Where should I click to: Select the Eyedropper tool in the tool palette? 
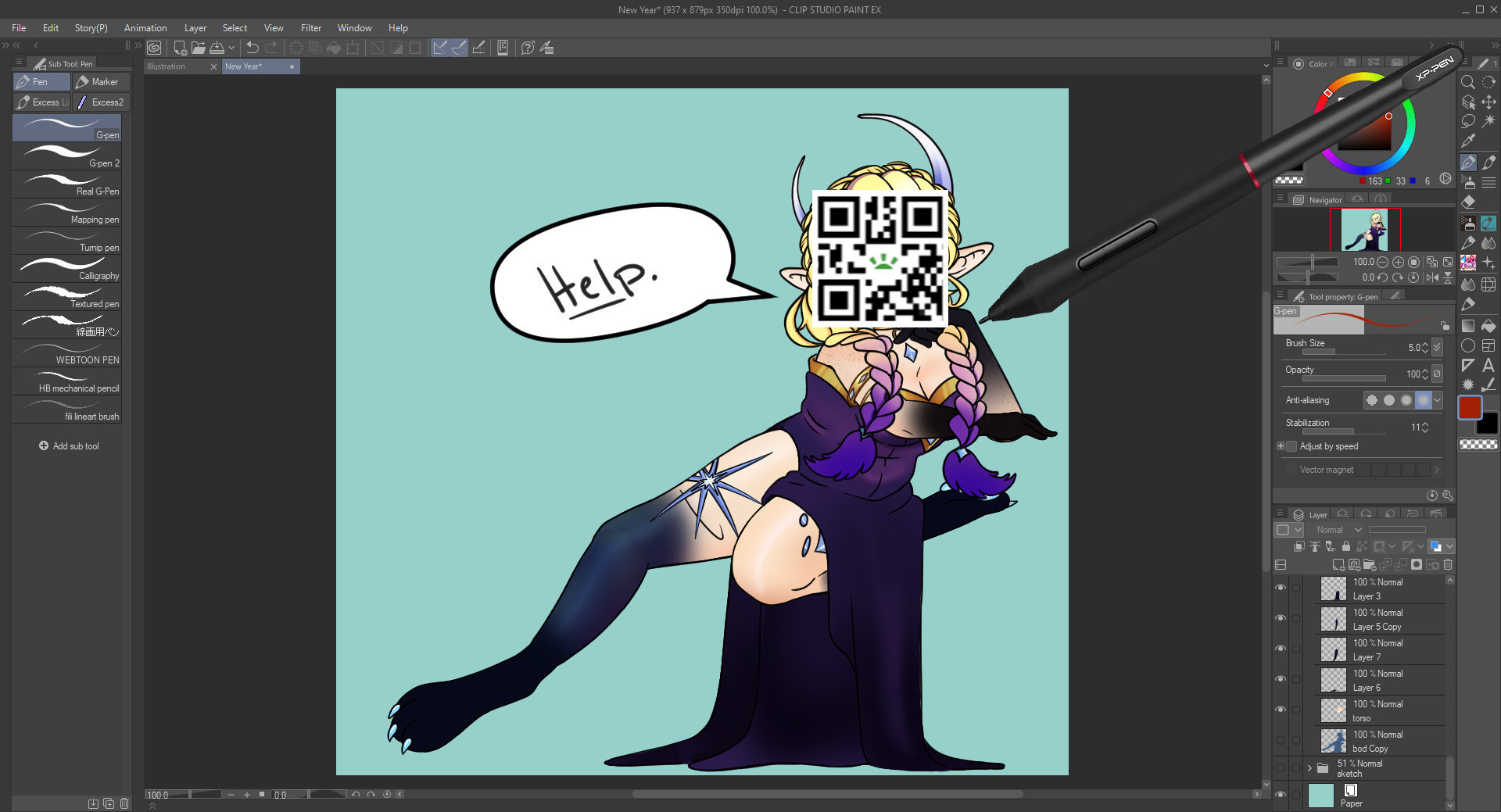point(1468,141)
